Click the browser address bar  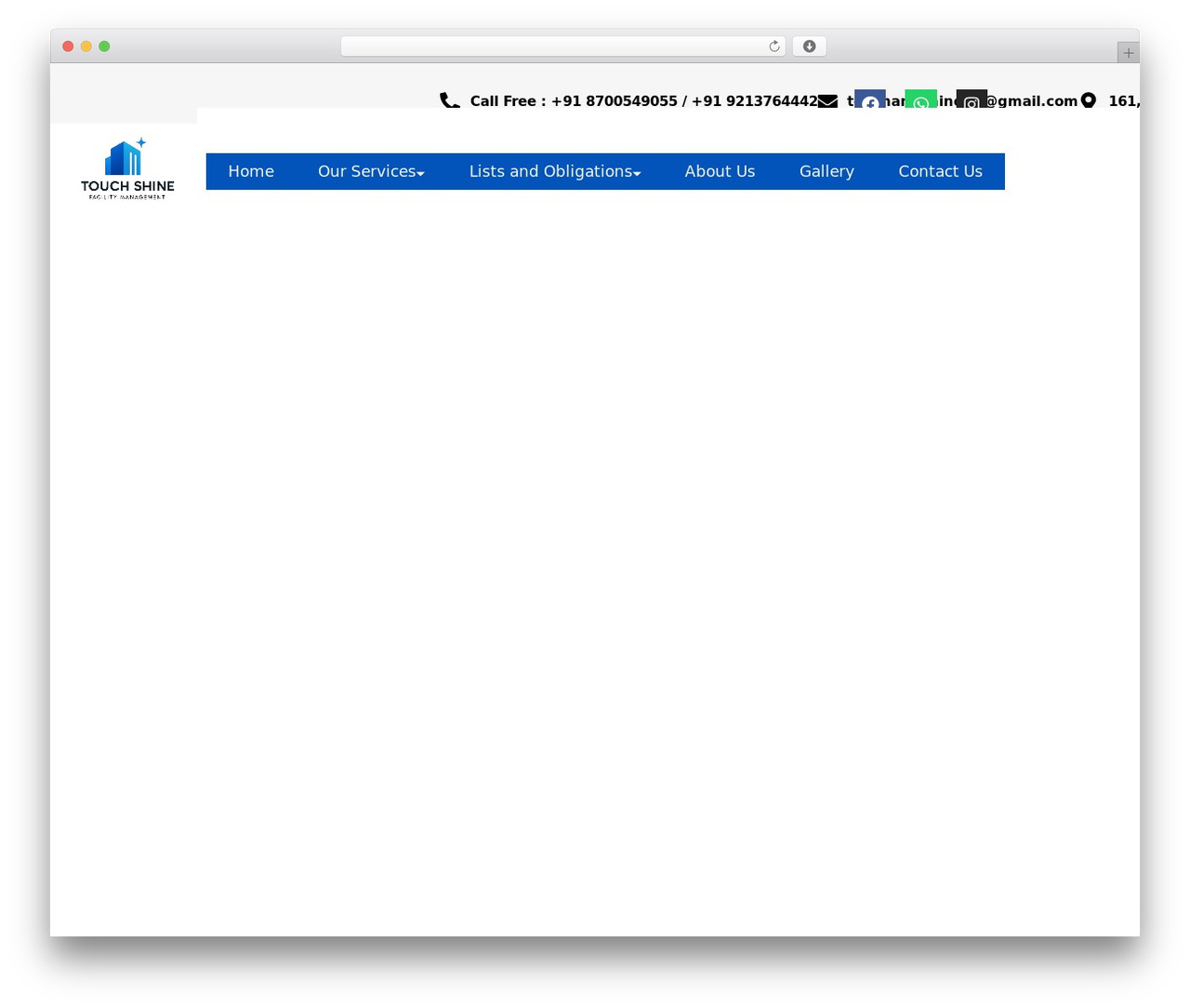tap(562, 46)
